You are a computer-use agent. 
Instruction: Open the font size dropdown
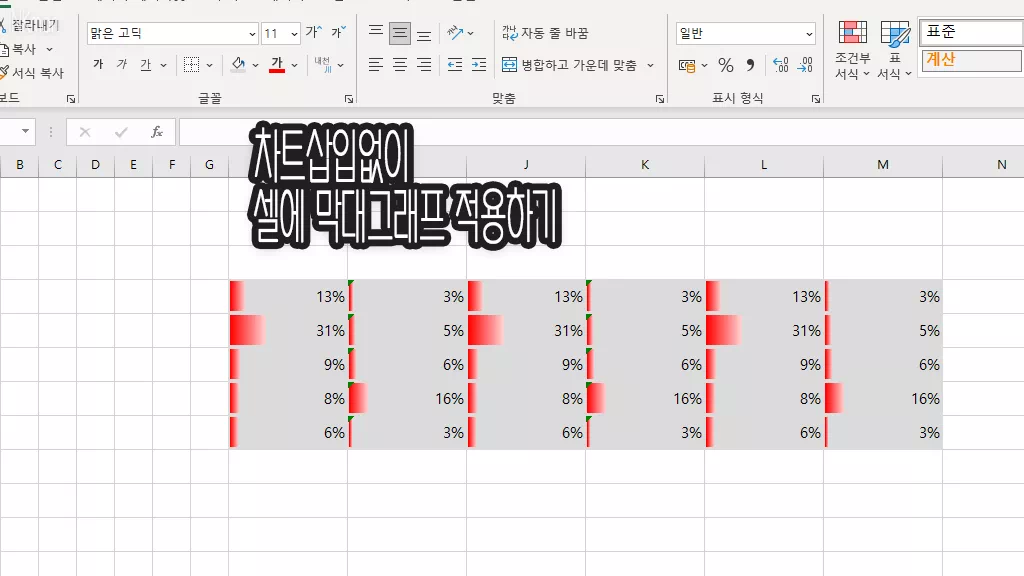click(x=294, y=34)
